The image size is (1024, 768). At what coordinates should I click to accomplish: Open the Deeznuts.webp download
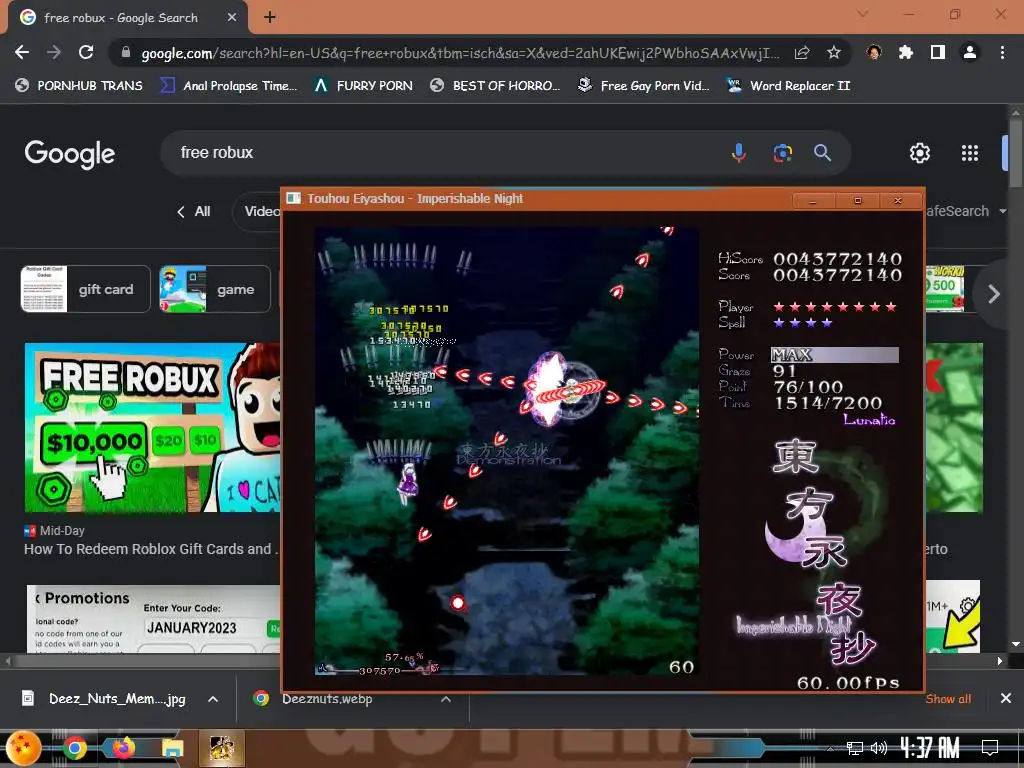click(313, 699)
